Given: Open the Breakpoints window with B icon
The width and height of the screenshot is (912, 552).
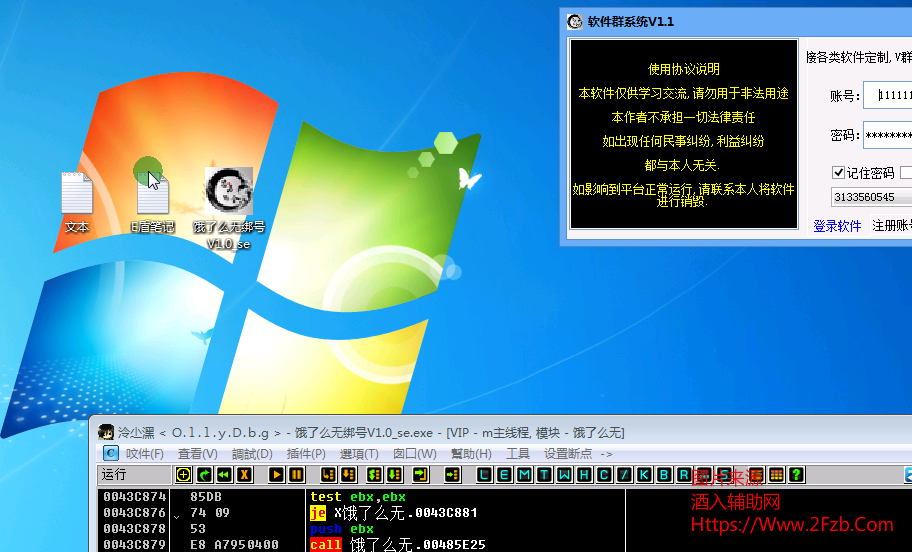Looking at the screenshot, I should (664, 475).
